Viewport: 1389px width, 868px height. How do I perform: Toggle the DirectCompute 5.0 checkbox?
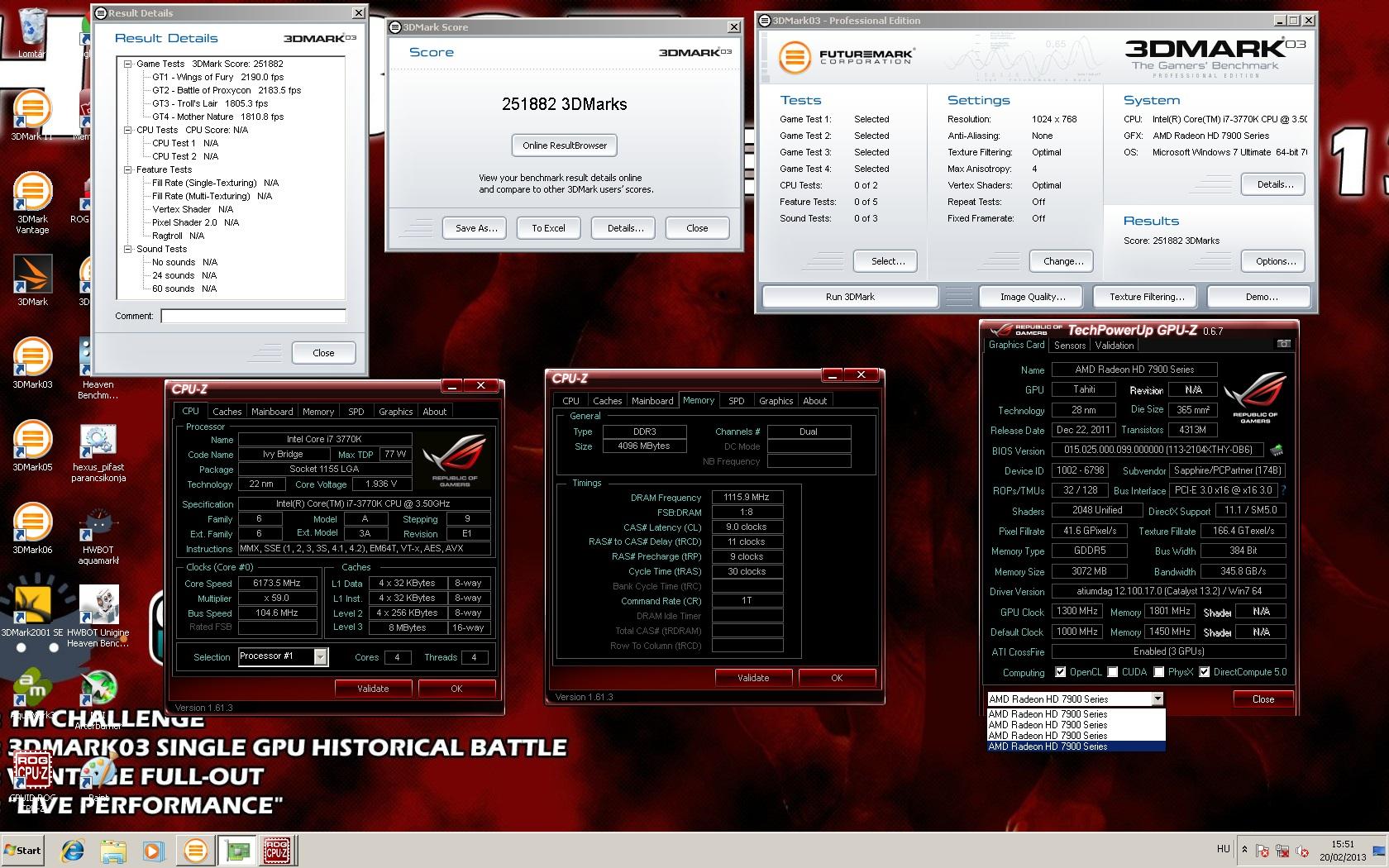tap(1205, 672)
